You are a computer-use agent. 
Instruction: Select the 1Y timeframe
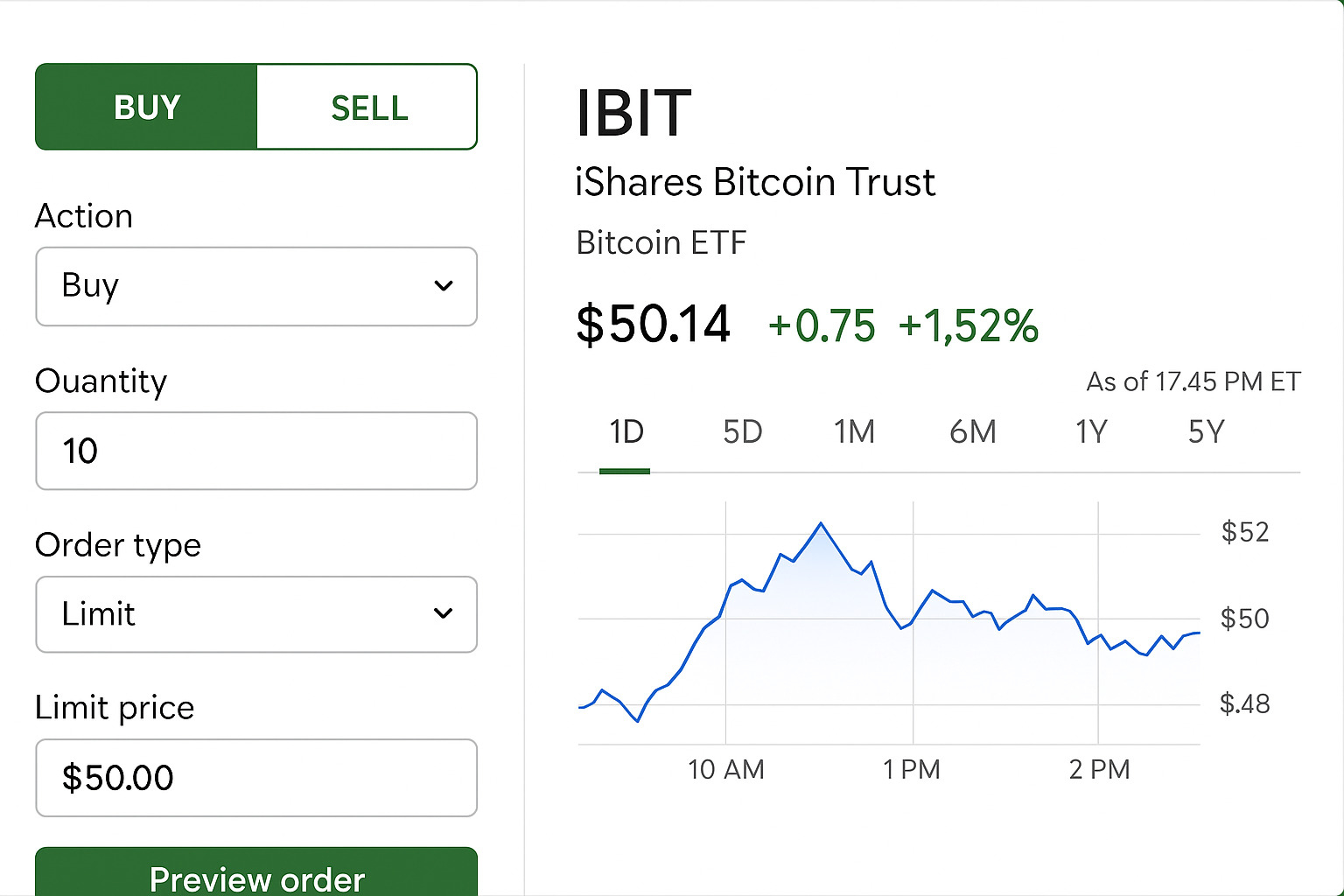(x=1090, y=431)
